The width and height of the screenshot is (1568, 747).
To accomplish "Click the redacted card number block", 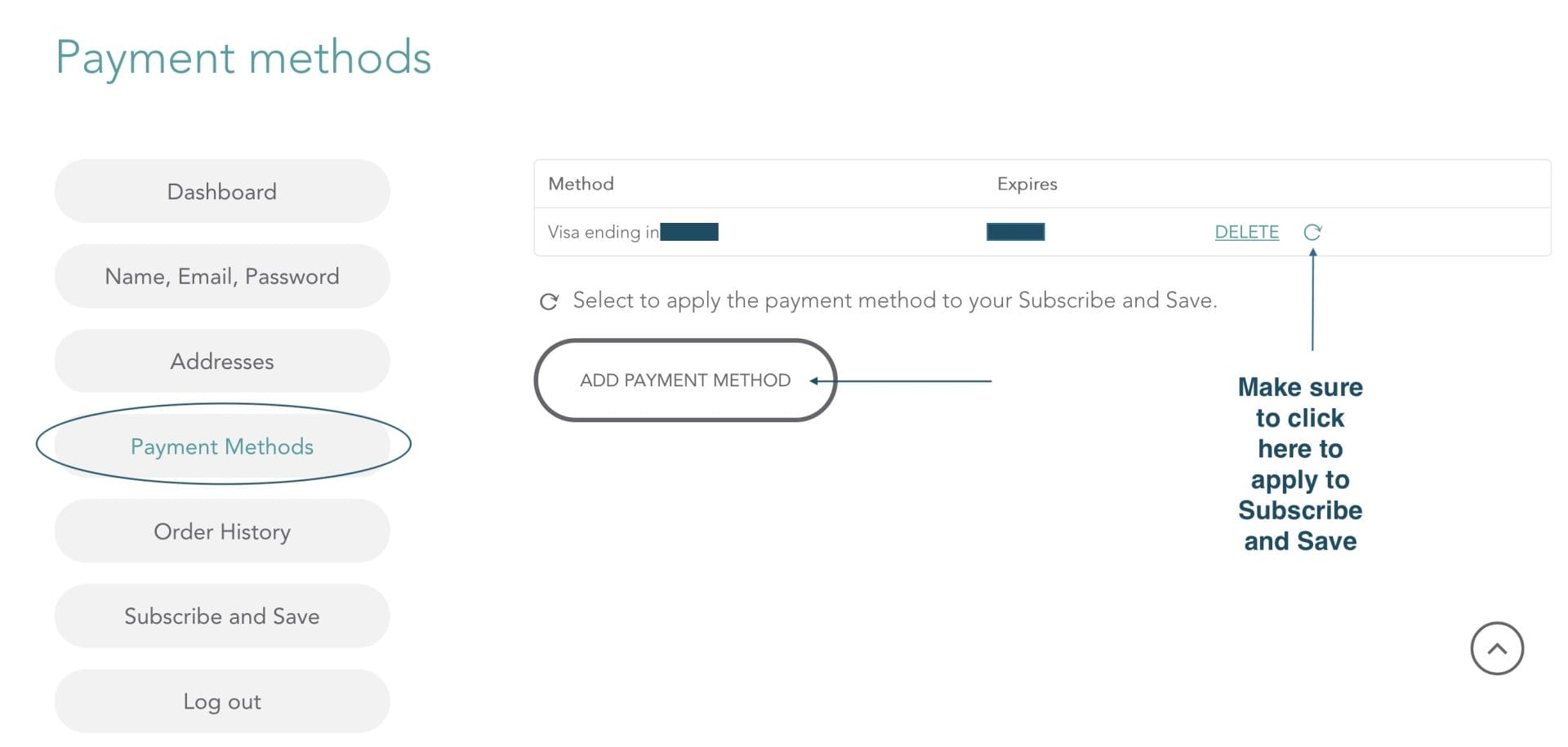I will 689,233.
